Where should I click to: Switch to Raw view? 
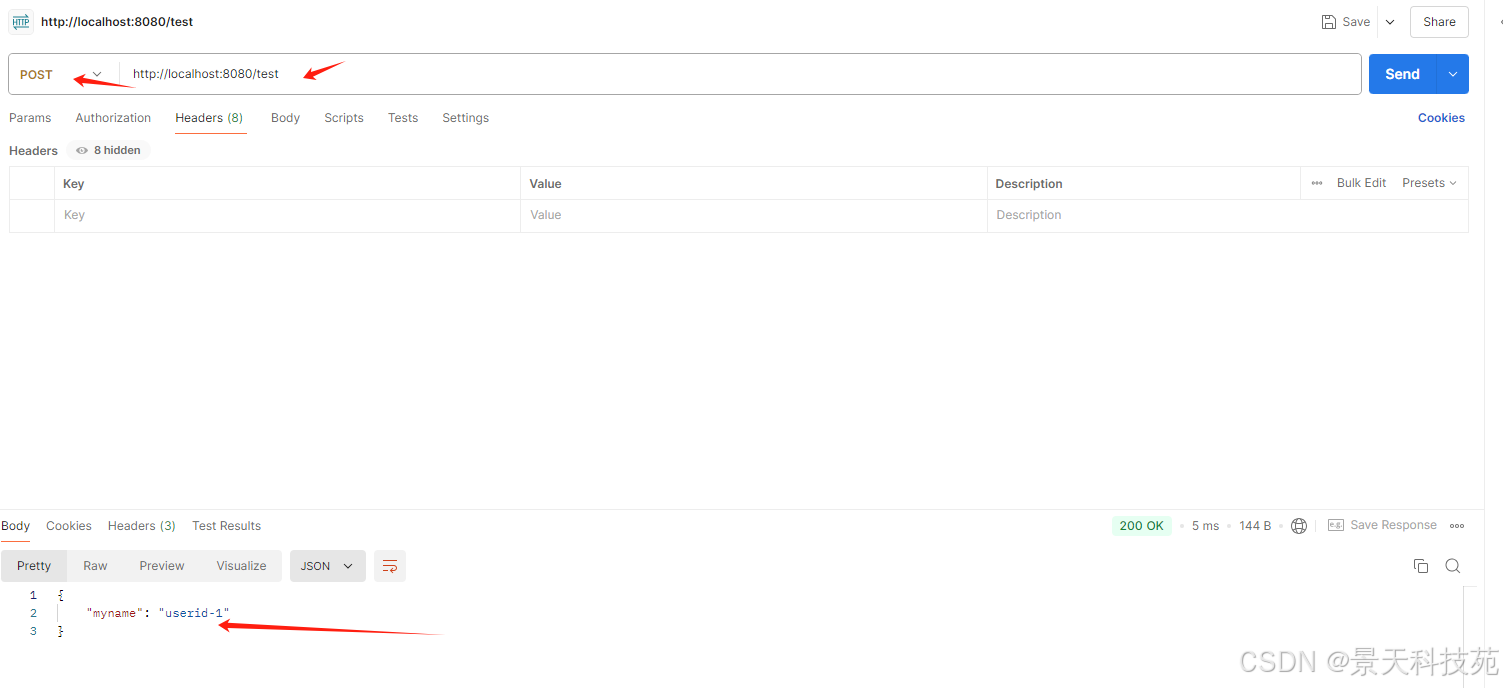pyautogui.click(x=95, y=566)
